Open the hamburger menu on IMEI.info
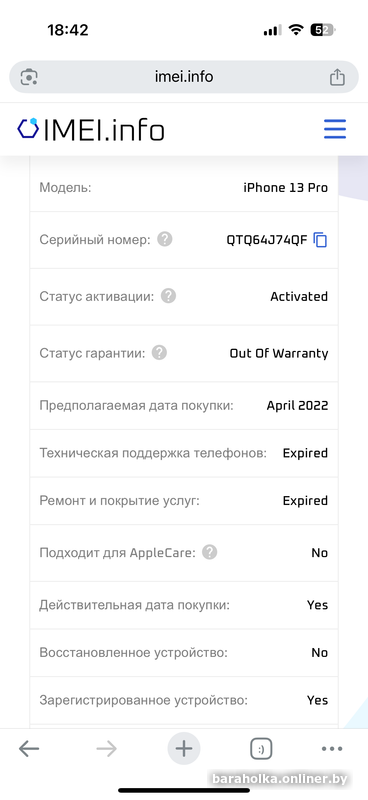Image resolution: width=368 pixels, height=800 pixels. click(x=335, y=129)
